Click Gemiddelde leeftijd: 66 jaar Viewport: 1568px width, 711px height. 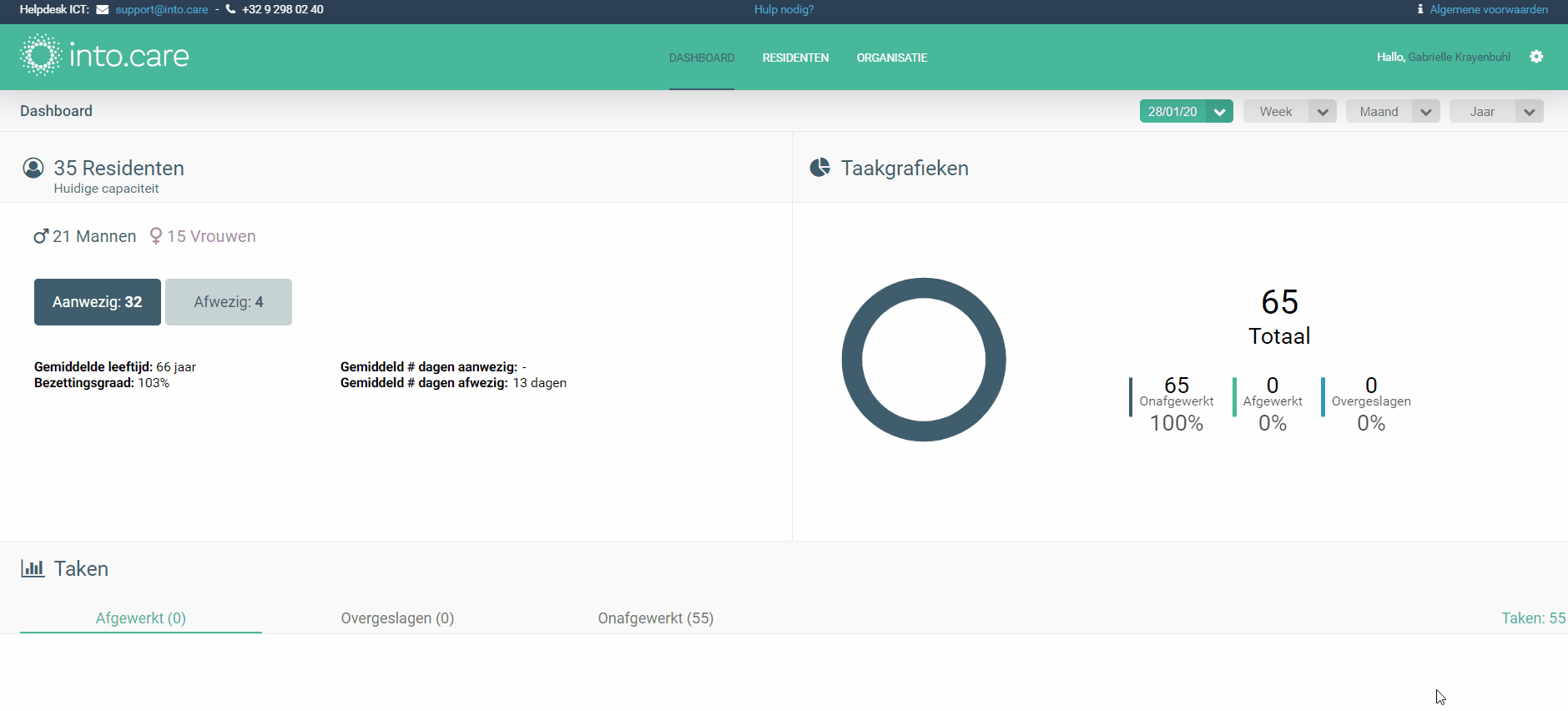pyautogui.click(x=115, y=367)
